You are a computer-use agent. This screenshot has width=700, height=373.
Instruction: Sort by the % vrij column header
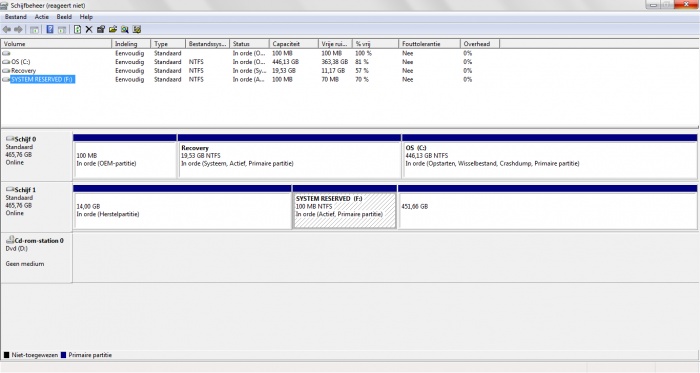(375, 44)
